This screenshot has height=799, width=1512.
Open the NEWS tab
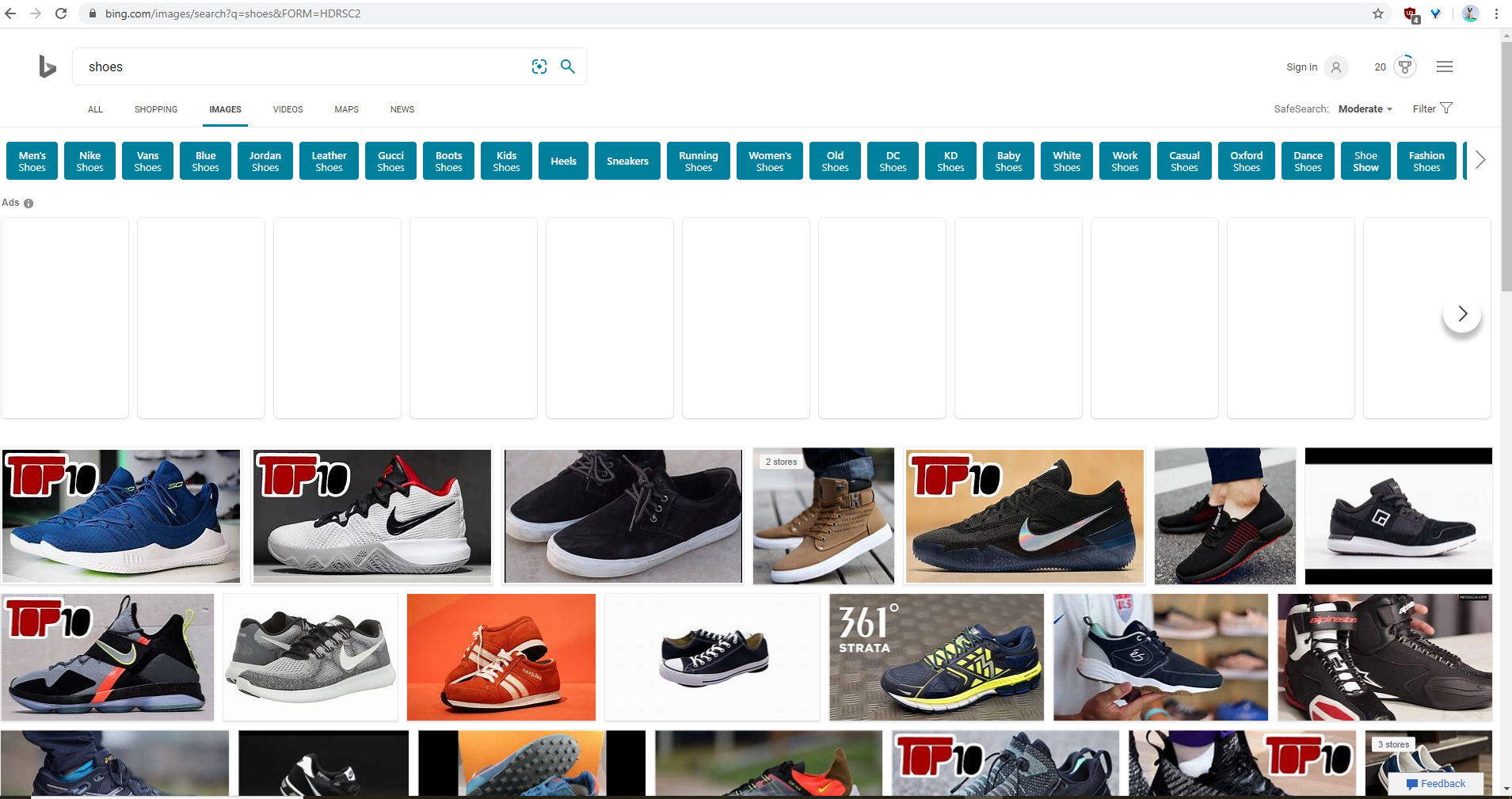402,109
